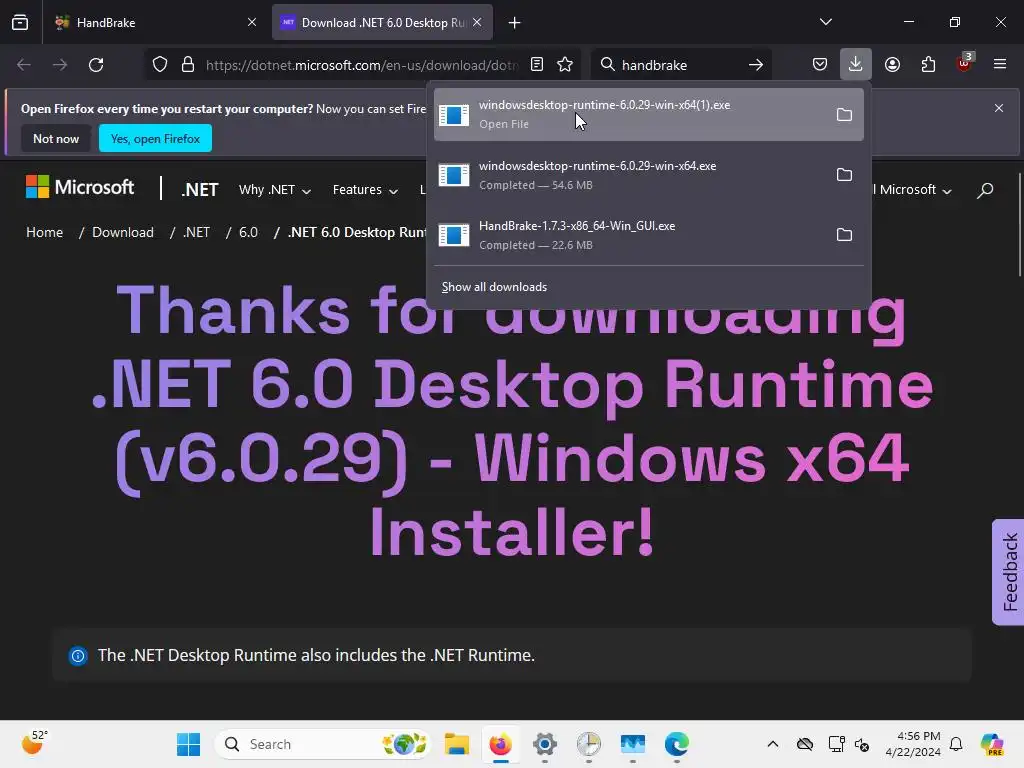
Task: Open the muted volume tray icon
Action: pyautogui.click(x=862, y=744)
